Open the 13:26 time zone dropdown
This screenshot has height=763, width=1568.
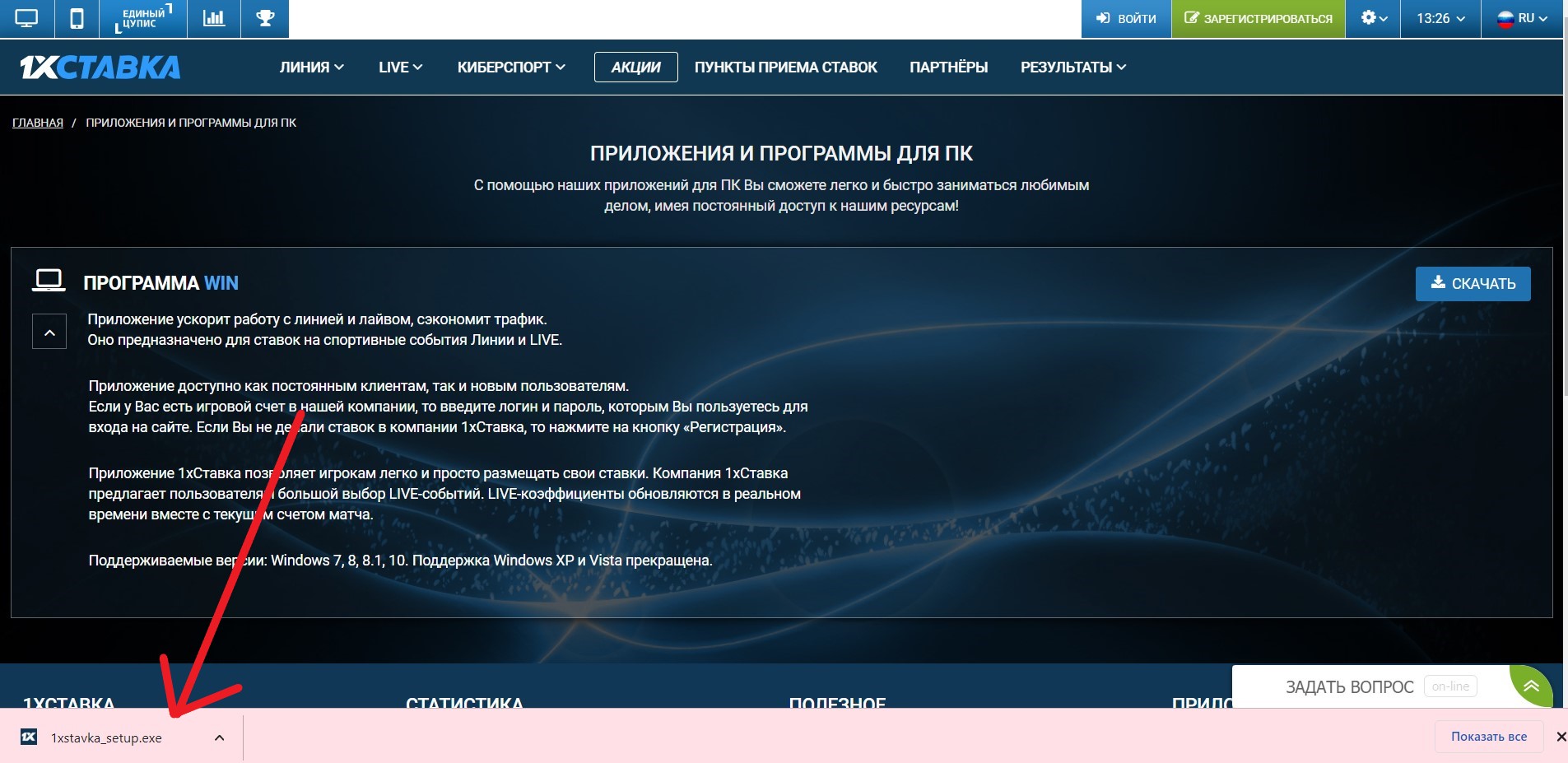(1440, 18)
